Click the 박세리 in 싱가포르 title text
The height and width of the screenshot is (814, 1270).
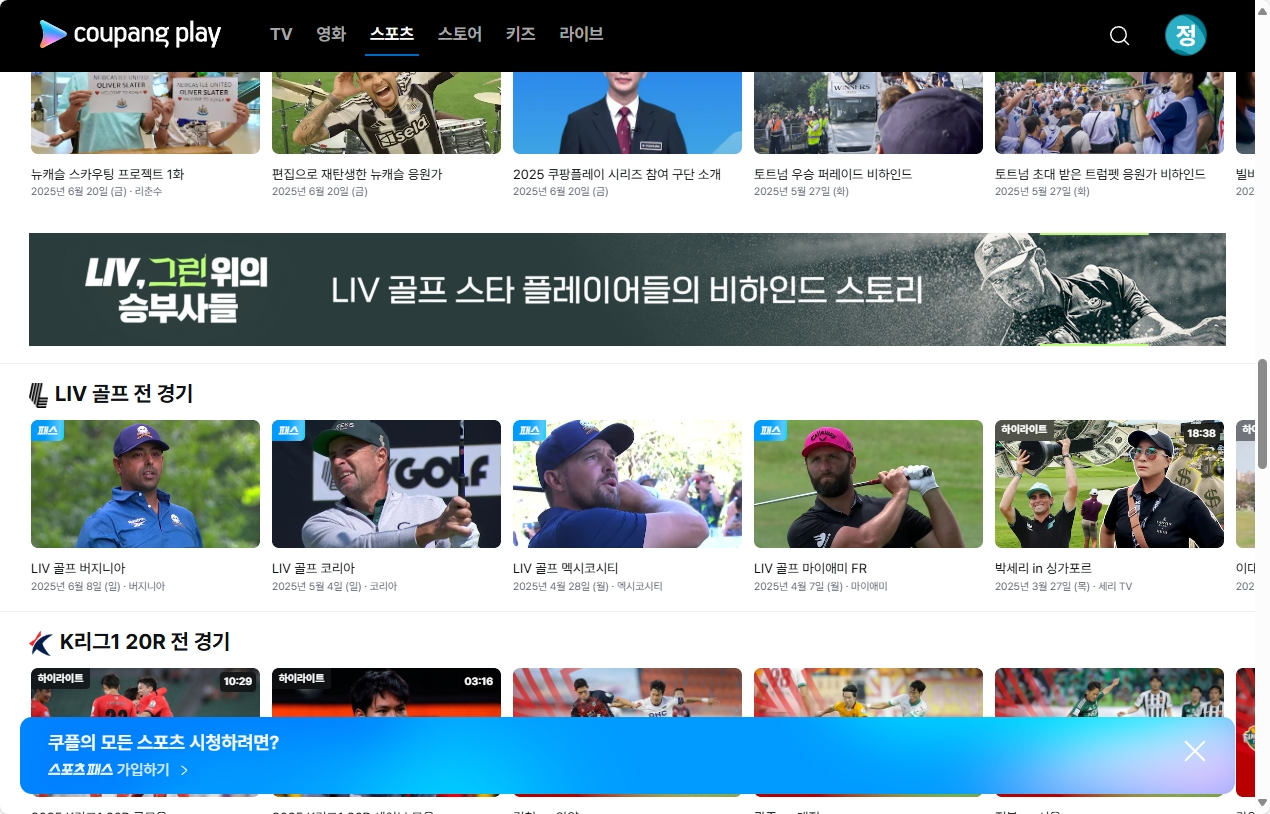(x=1043, y=568)
